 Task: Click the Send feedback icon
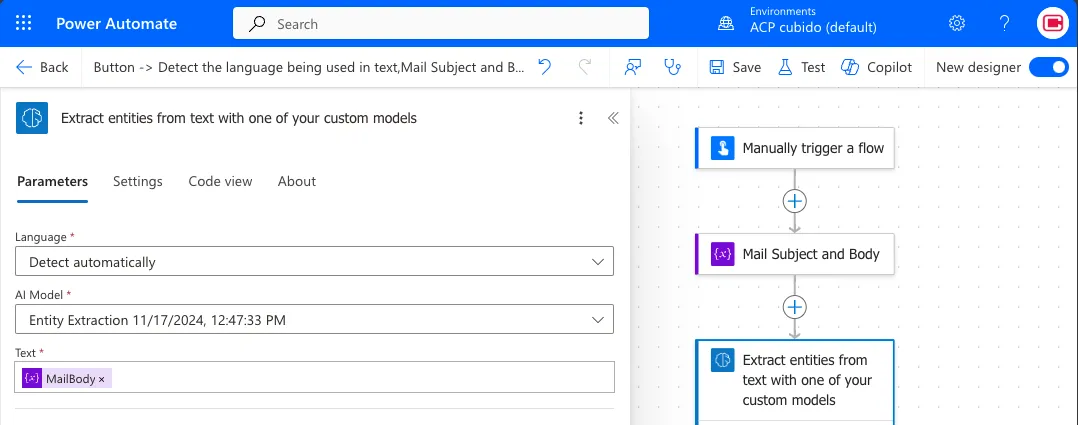point(632,67)
